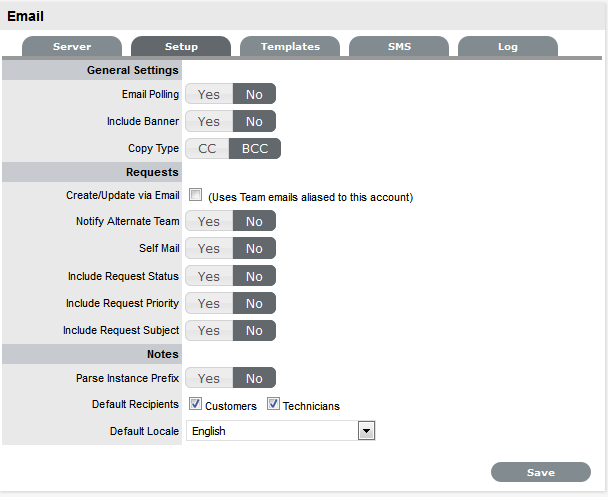Enable Create/Update via Email checkbox
The width and height of the screenshot is (608, 497).
pyautogui.click(x=196, y=196)
